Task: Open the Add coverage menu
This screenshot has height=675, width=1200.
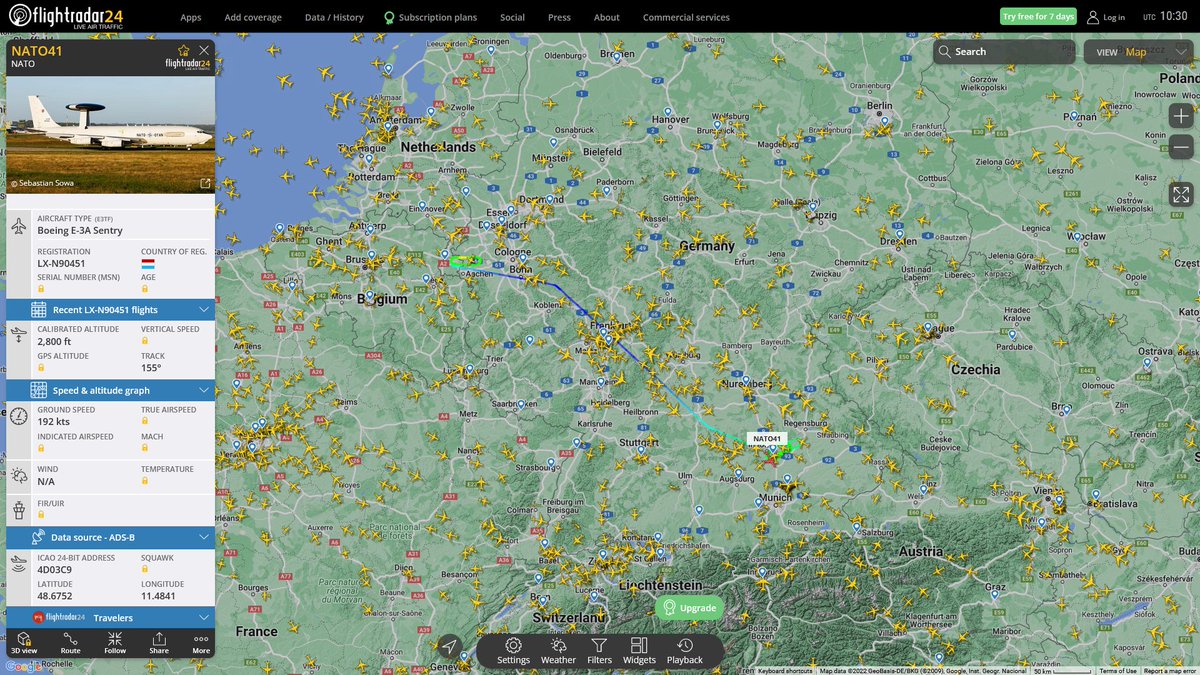Action: pyautogui.click(x=253, y=17)
